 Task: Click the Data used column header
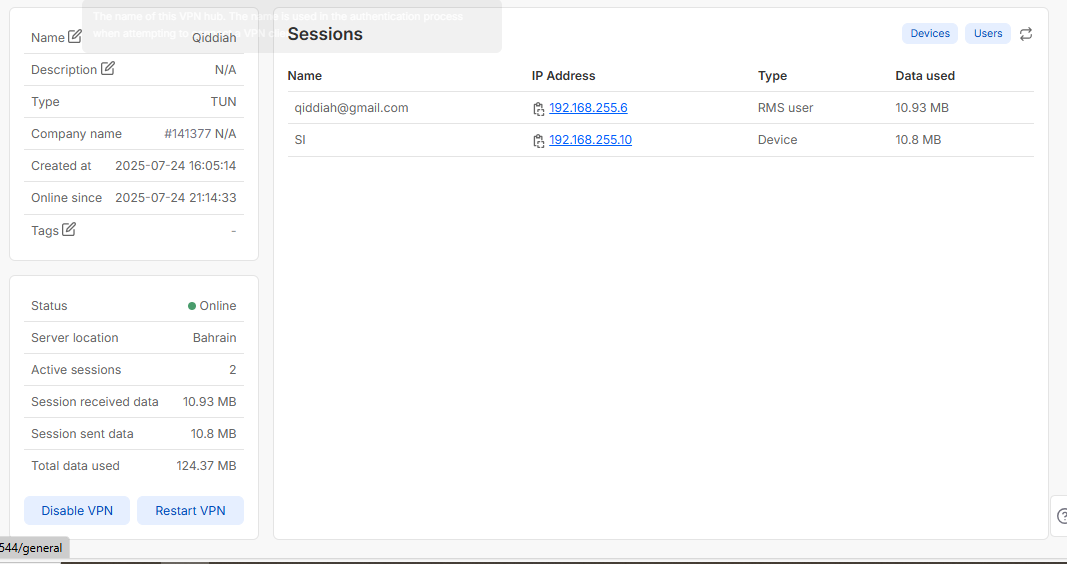click(x=924, y=76)
